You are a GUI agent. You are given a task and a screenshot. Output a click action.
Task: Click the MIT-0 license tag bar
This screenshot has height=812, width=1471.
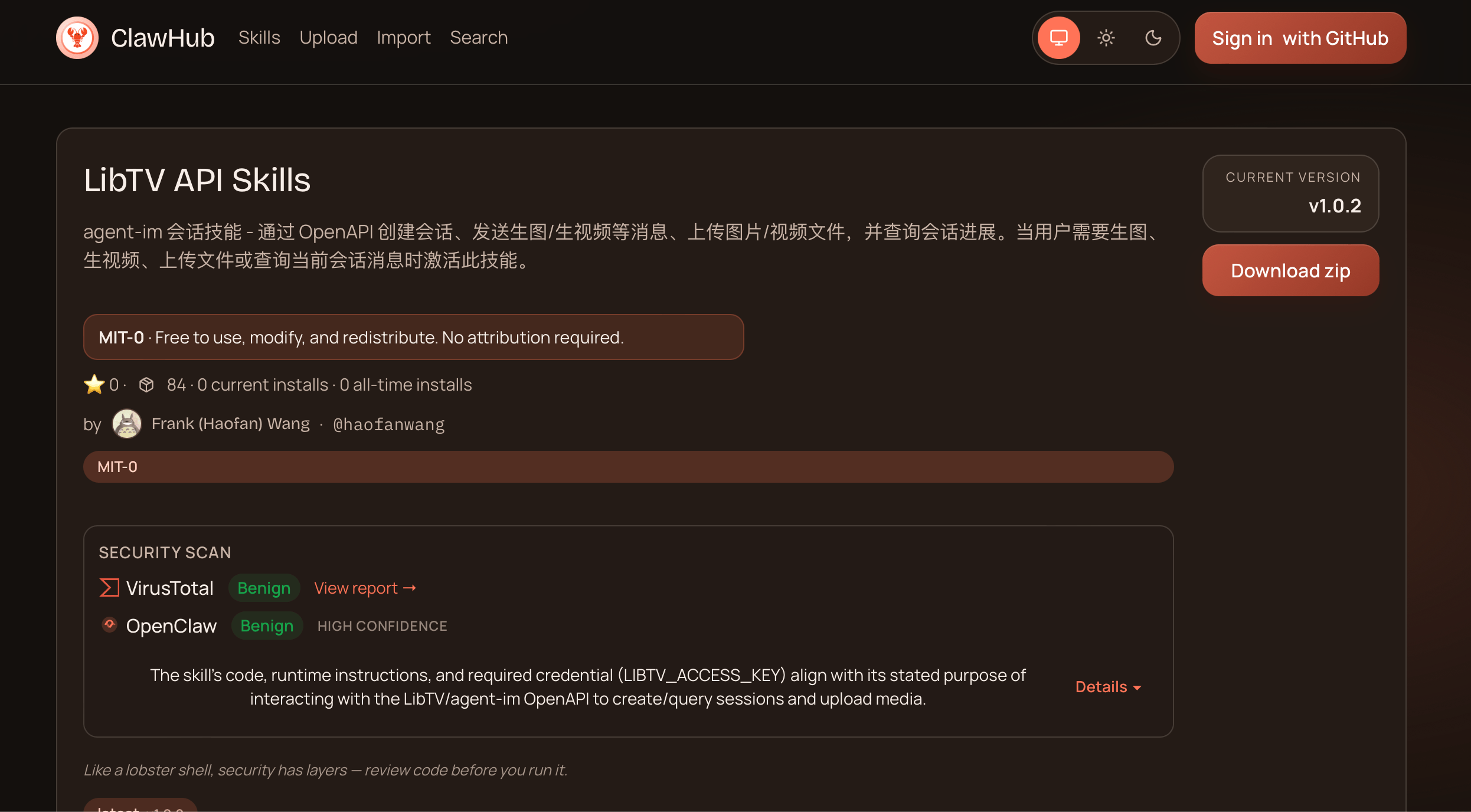[x=629, y=467]
